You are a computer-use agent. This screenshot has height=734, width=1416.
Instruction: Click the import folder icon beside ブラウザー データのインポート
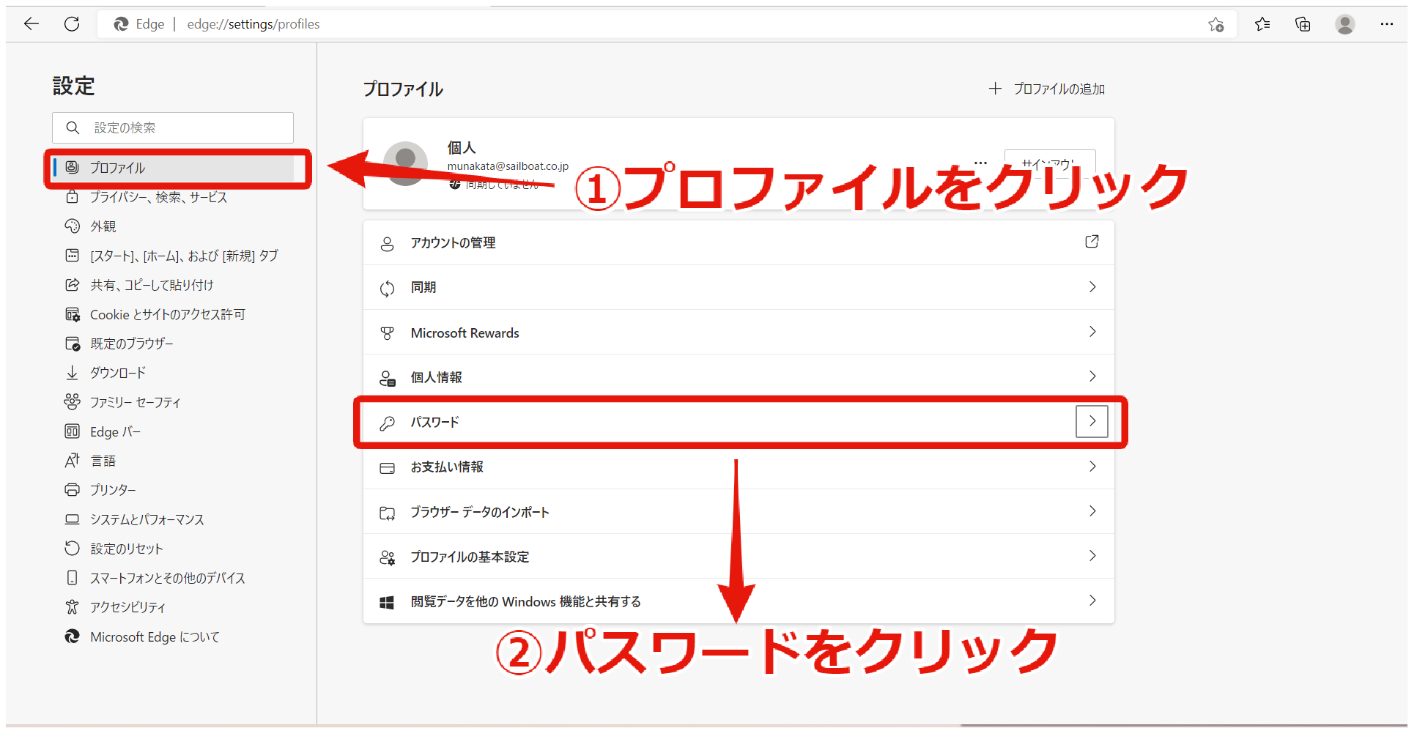387,513
